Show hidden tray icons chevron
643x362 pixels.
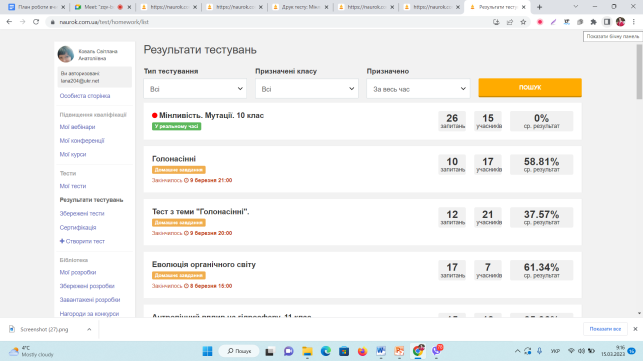tap(518, 351)
